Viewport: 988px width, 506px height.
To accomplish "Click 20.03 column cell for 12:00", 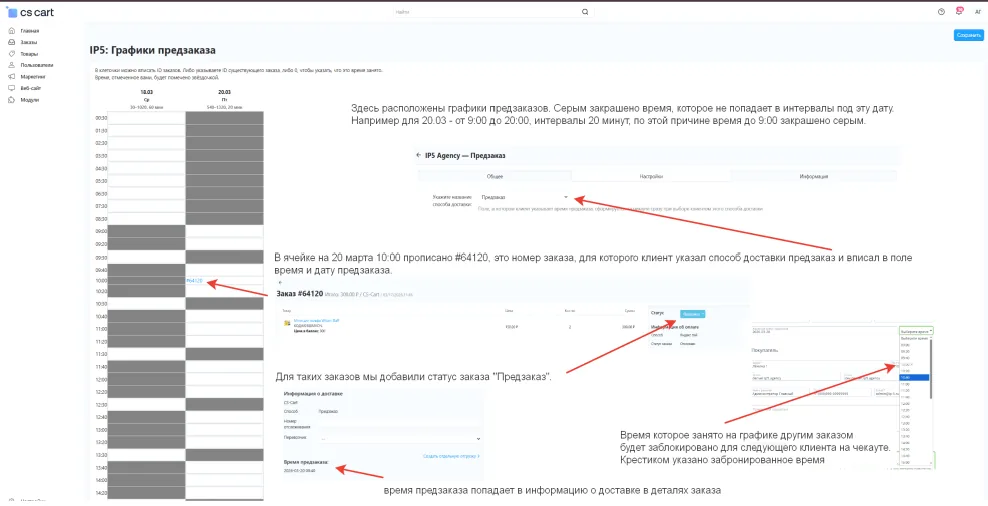I will click(x=224, y=379).
